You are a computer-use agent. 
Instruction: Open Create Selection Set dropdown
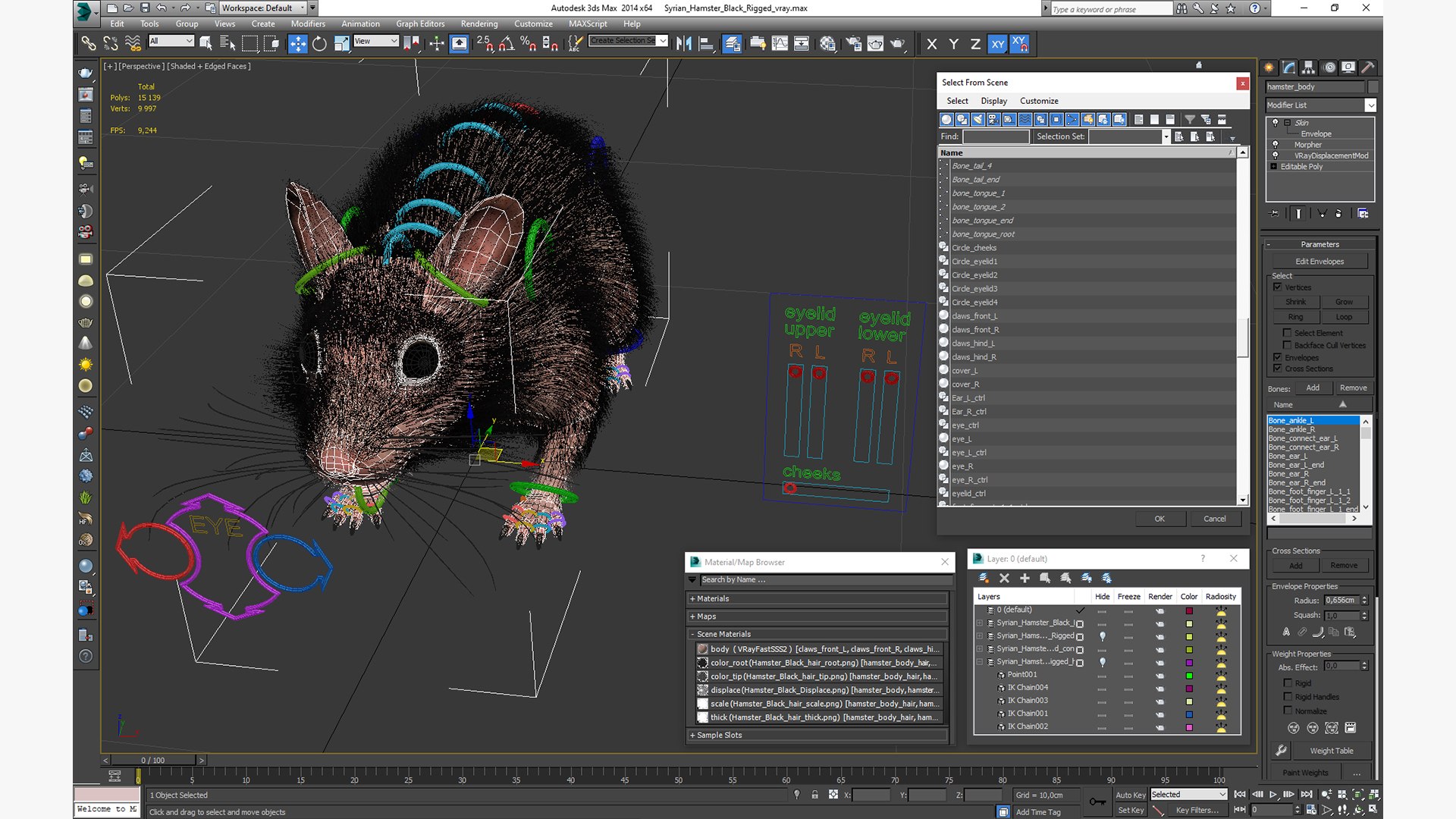tap(628, 41)
